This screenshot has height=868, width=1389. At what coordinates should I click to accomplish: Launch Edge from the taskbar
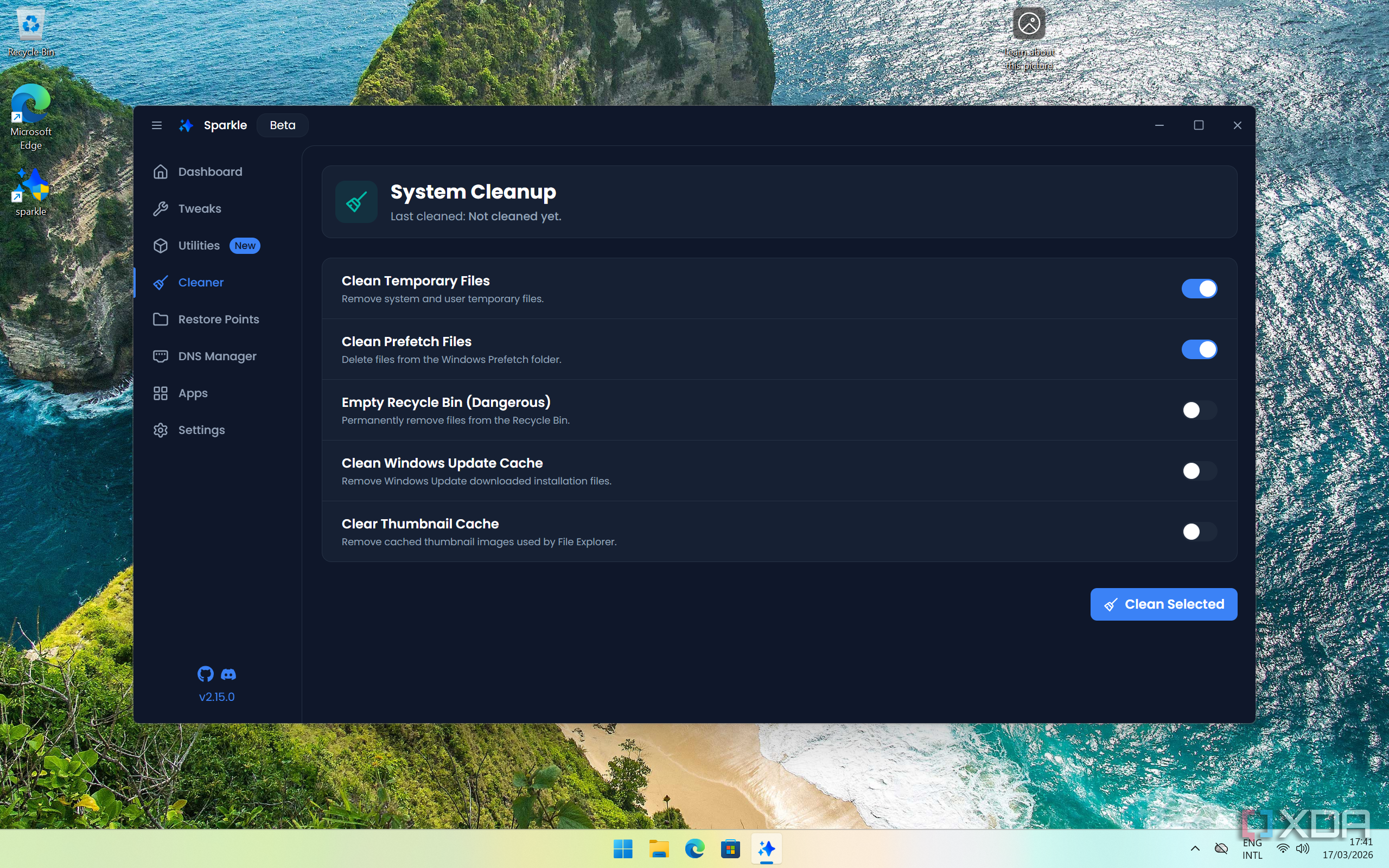694,848
